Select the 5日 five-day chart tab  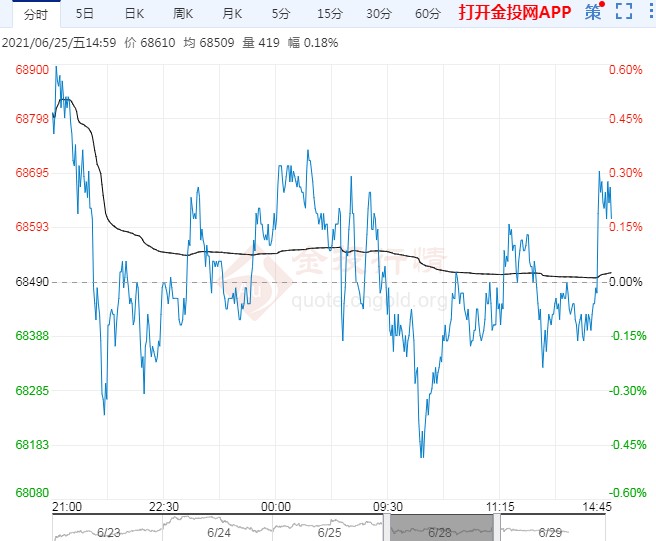click(85, 14)
